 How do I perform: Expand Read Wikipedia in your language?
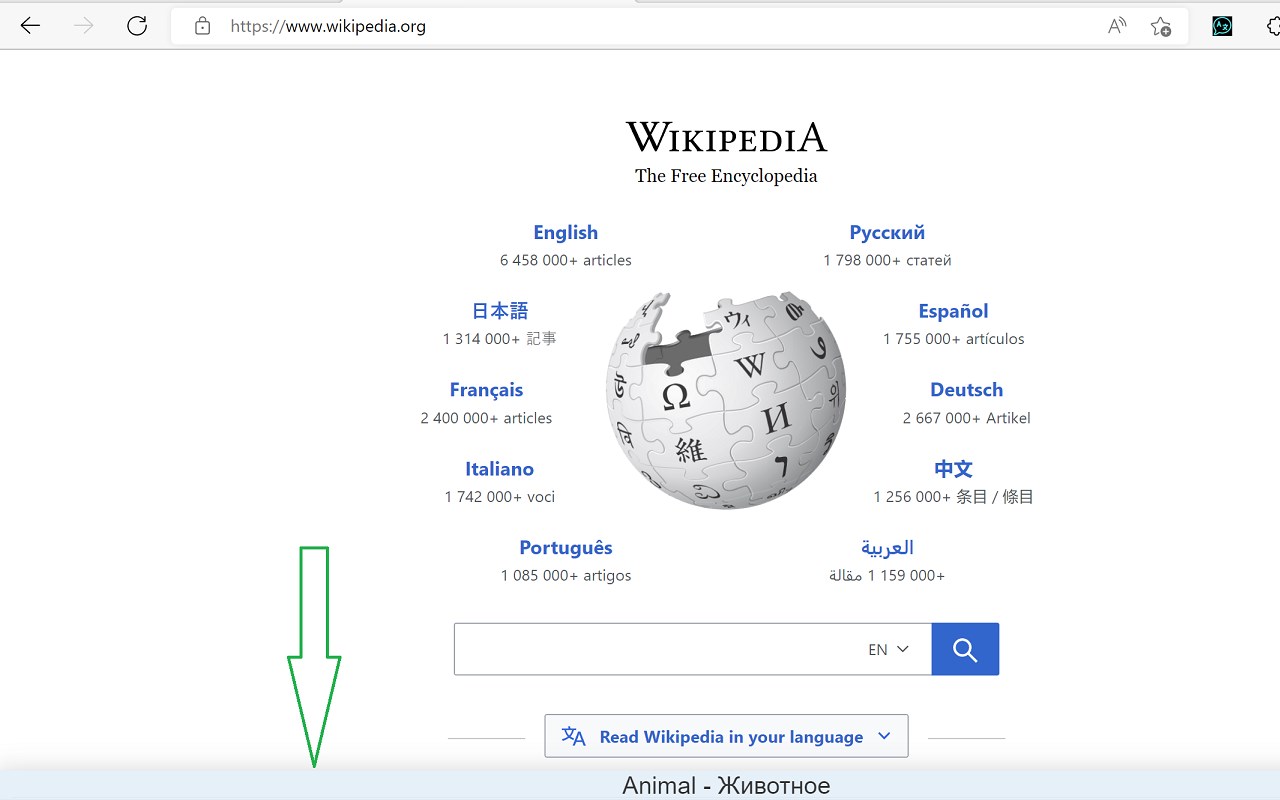click(x=726, y=736)
